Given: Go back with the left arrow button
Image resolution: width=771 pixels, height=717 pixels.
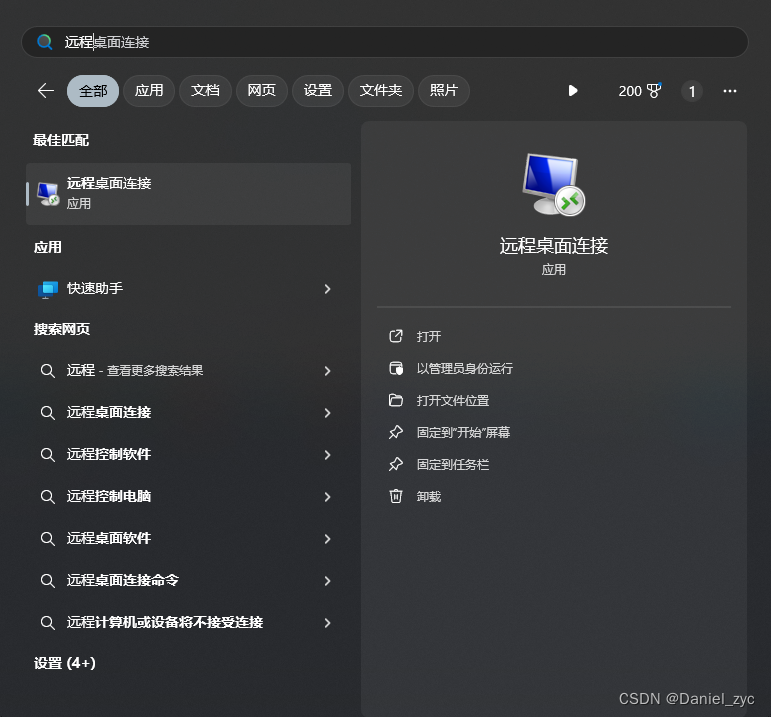Looking at the screenshot, I should coord(46,90).
